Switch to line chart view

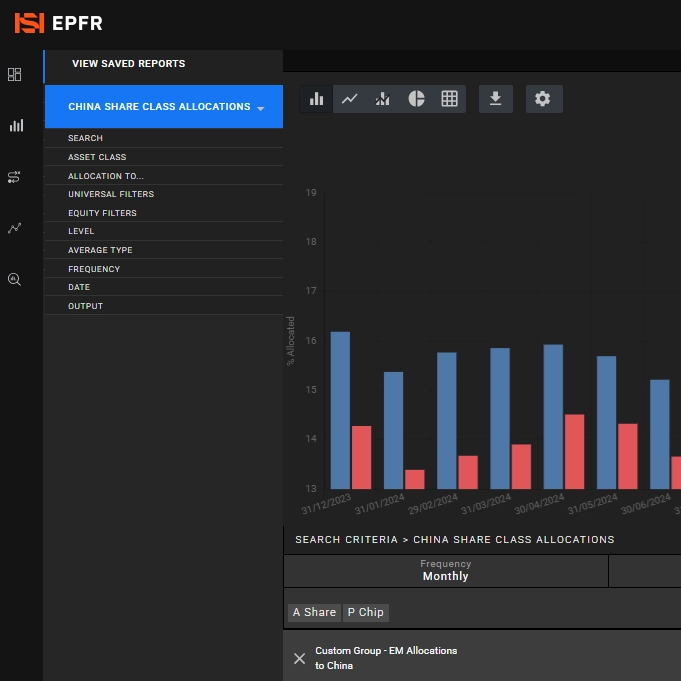click(x=350, y=99)
